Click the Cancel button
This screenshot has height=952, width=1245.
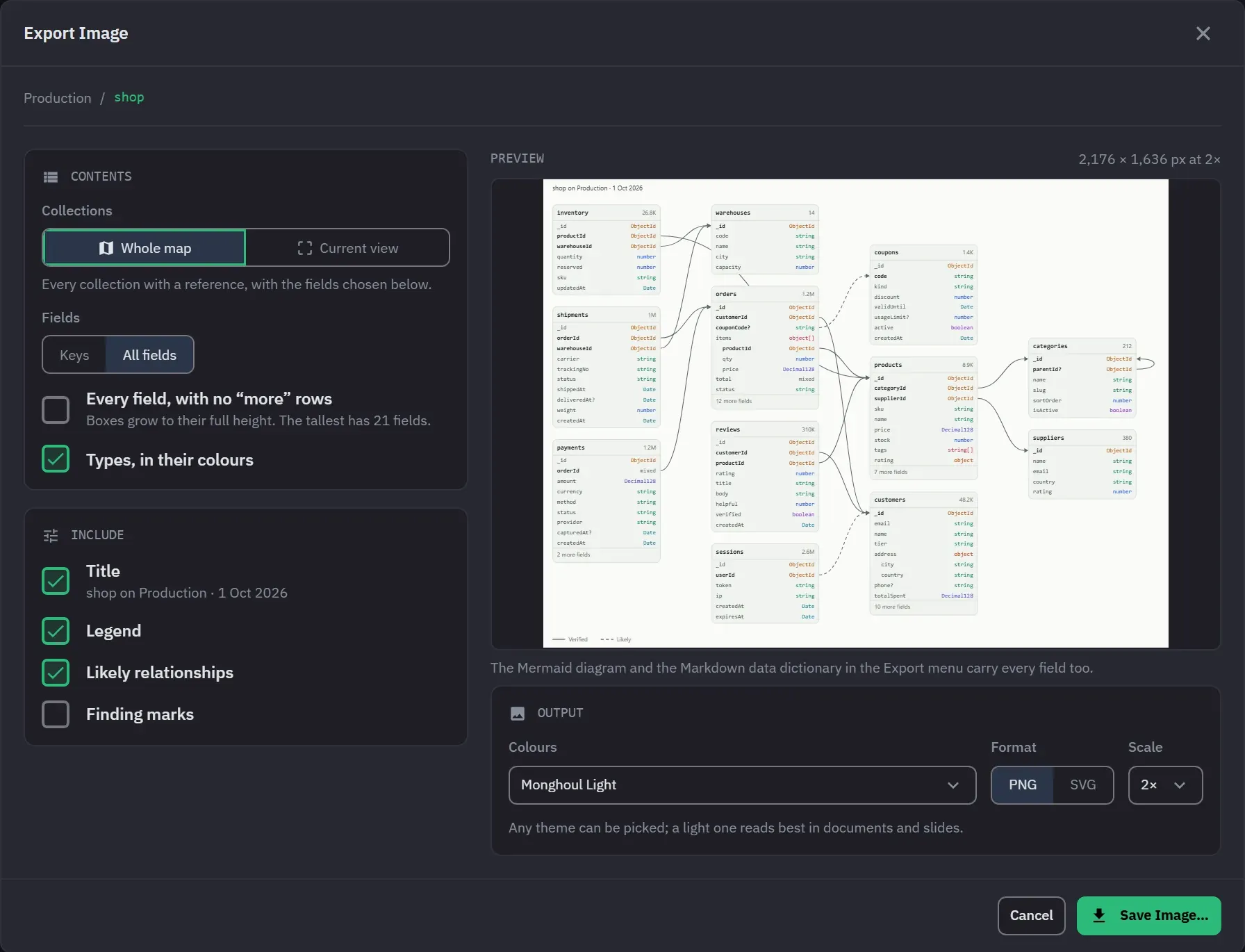pyautogui.click(x=1031, y=916)
